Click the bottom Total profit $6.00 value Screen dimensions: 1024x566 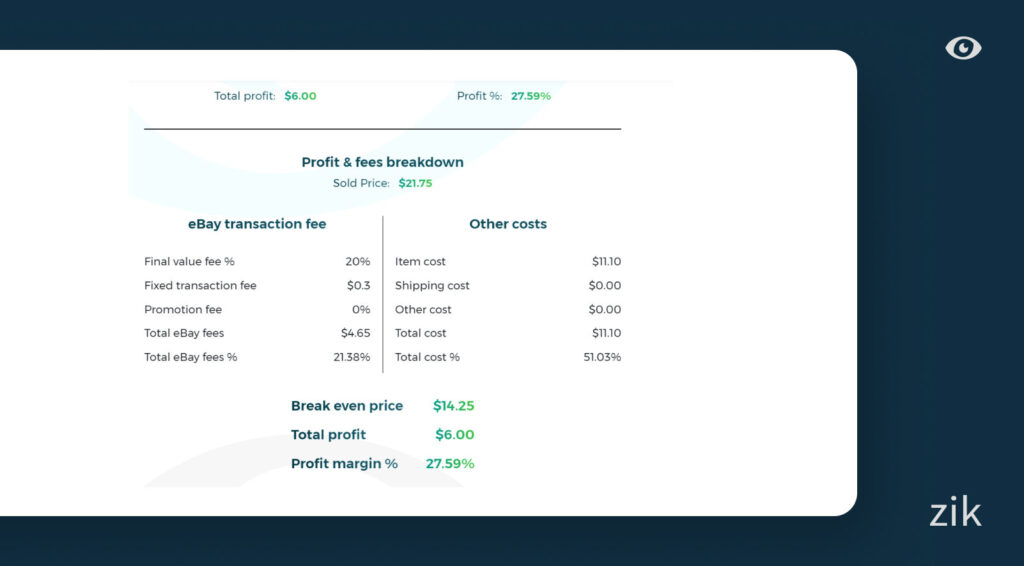tap(454, 435)
